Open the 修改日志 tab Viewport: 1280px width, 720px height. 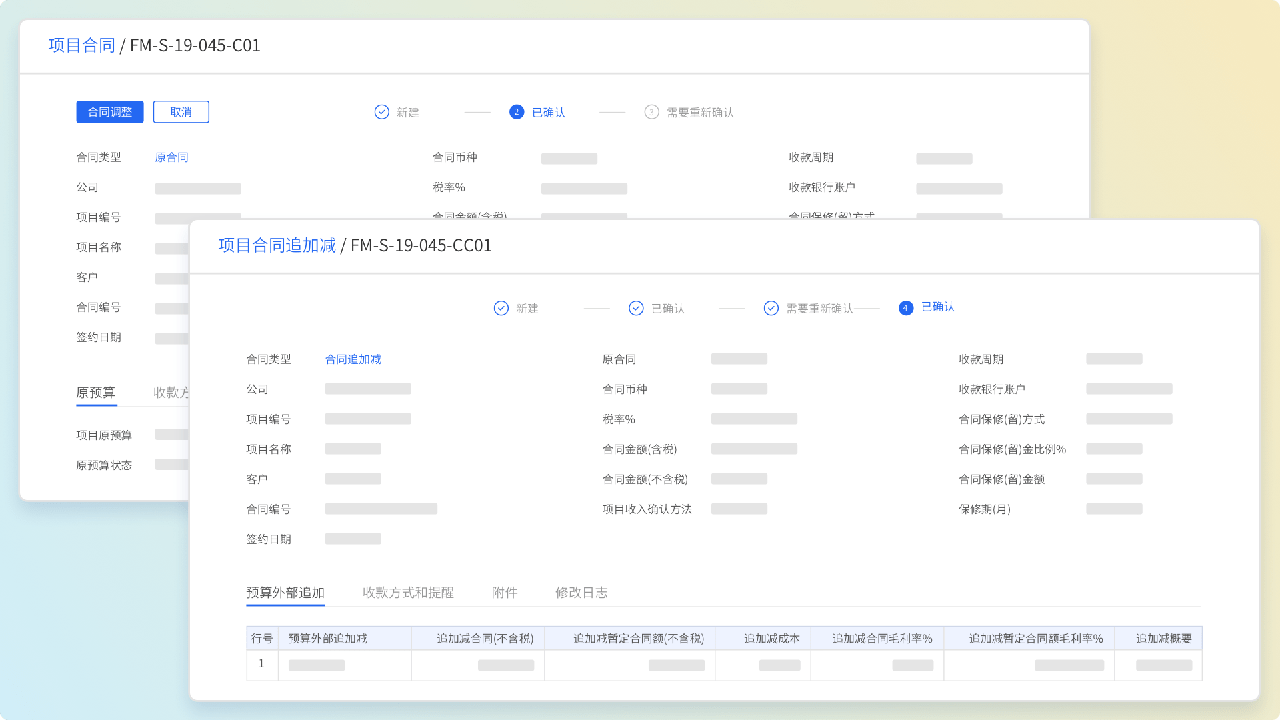pos(581,593)
